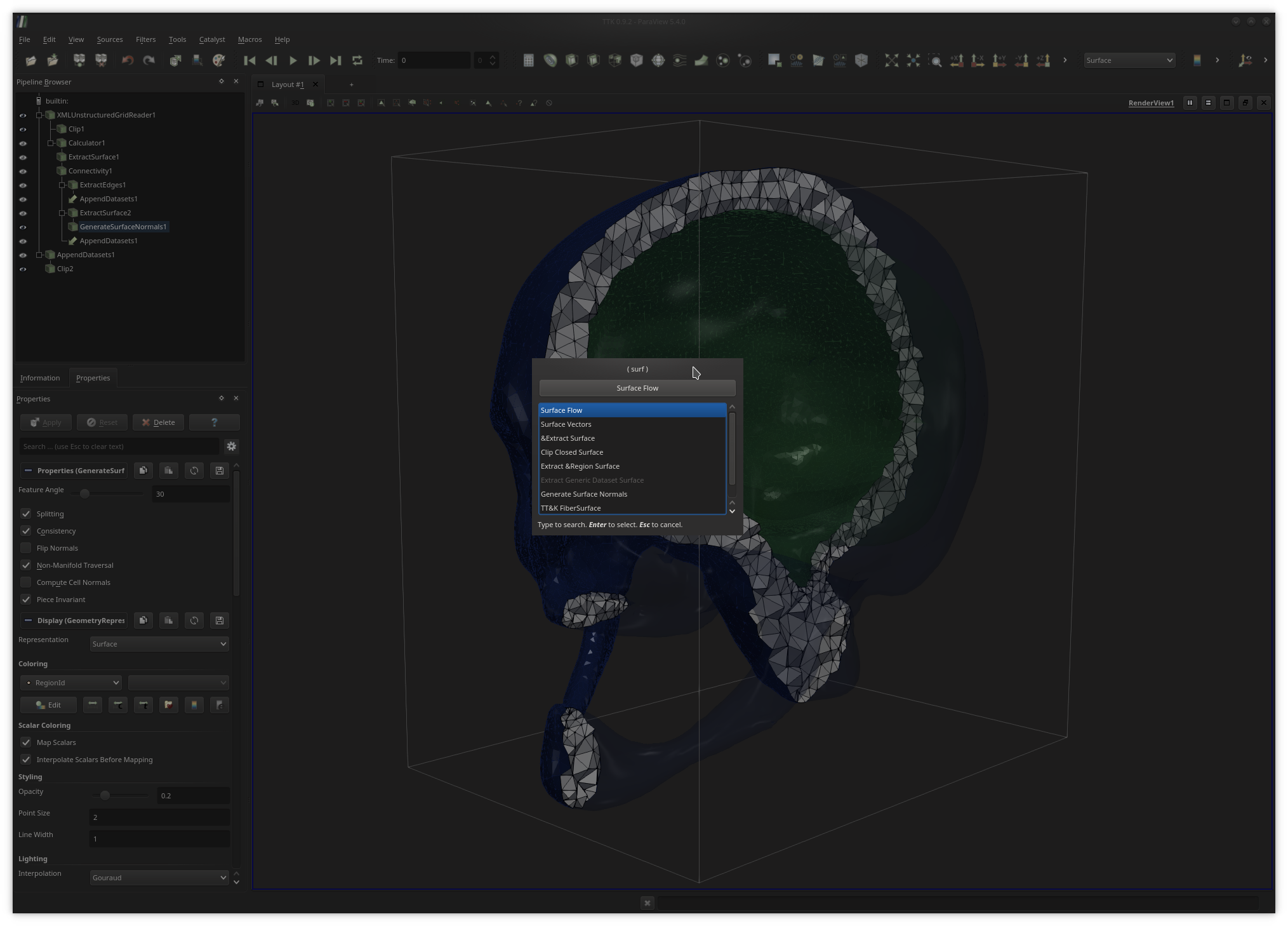Click Zoom to Box icon
1288x926 pixels.
[934, 60]
